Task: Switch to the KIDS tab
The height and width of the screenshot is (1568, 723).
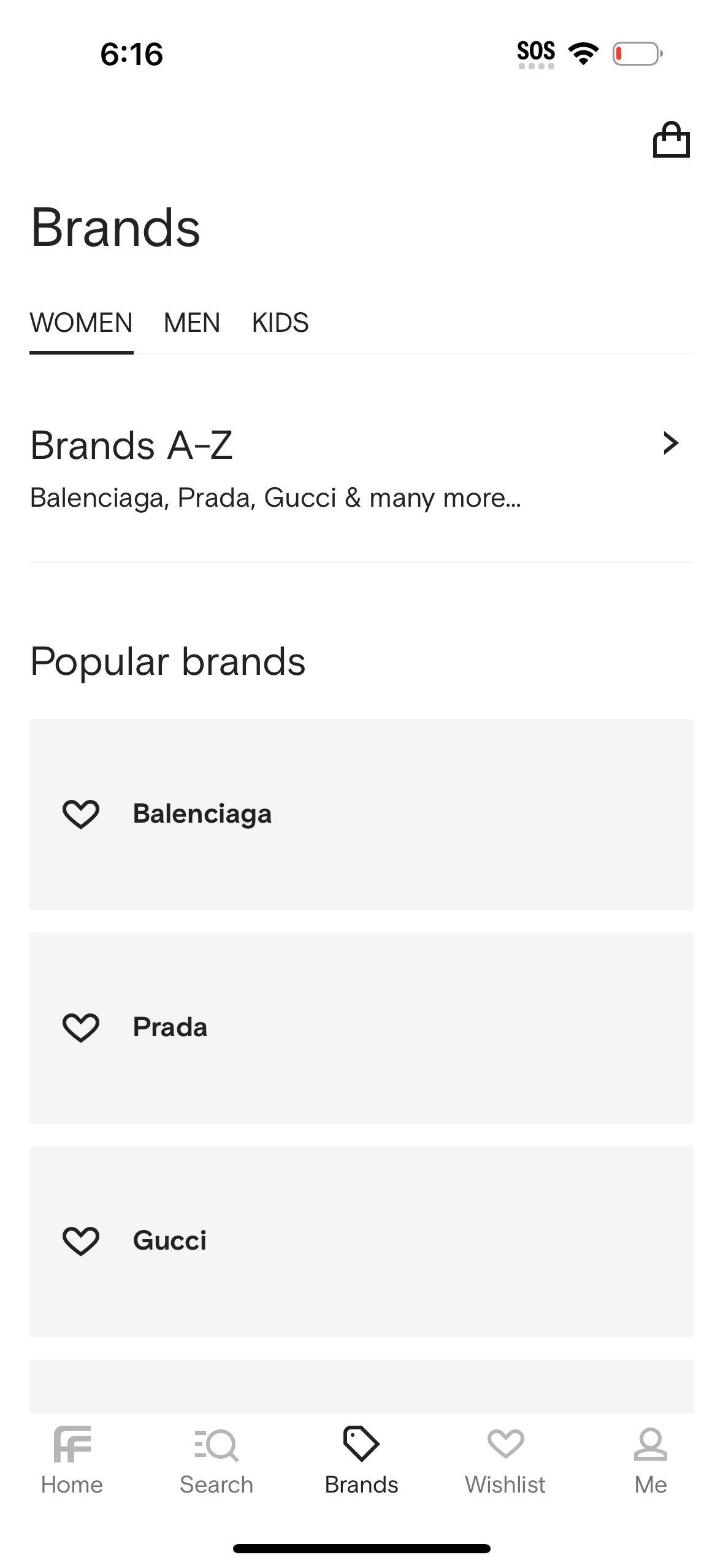Action: (x=280, y=322)
